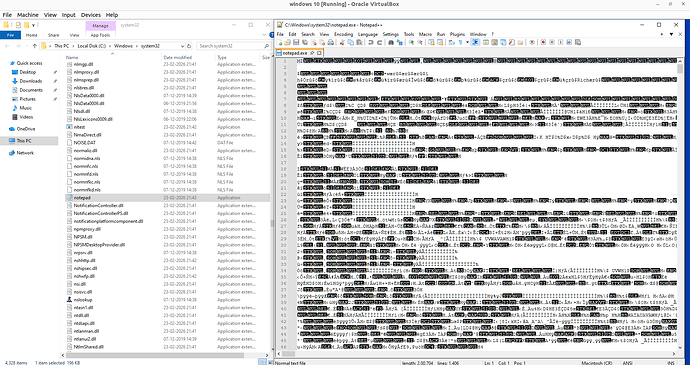Click the Paste icon in Notepad++ toolbar
Screen dimensions: 690x365
pyautogui.click(x=359, y=42)
